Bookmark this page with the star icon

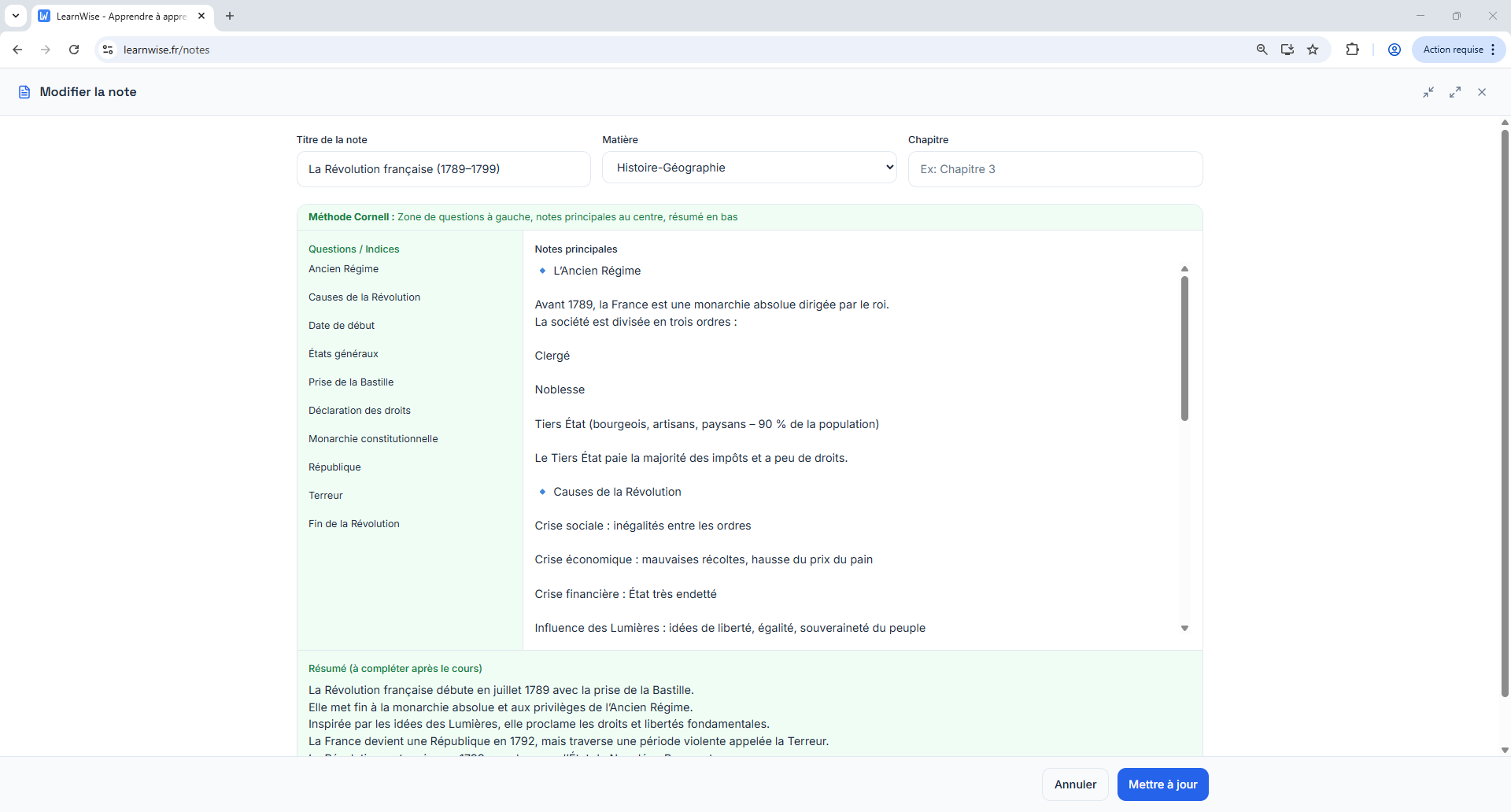coord(1313,50)
